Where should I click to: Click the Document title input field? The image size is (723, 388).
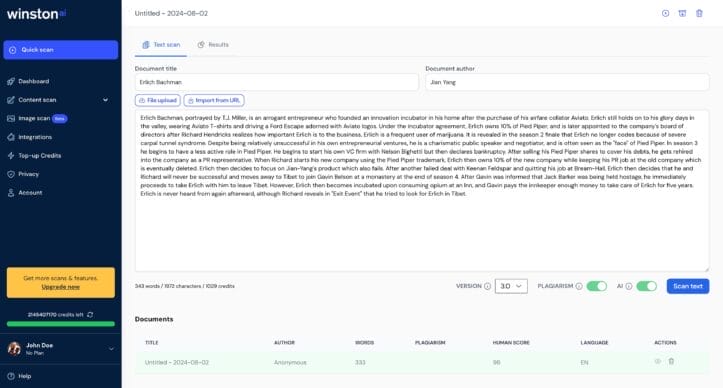pyautogui.click(x=277, y=82)
